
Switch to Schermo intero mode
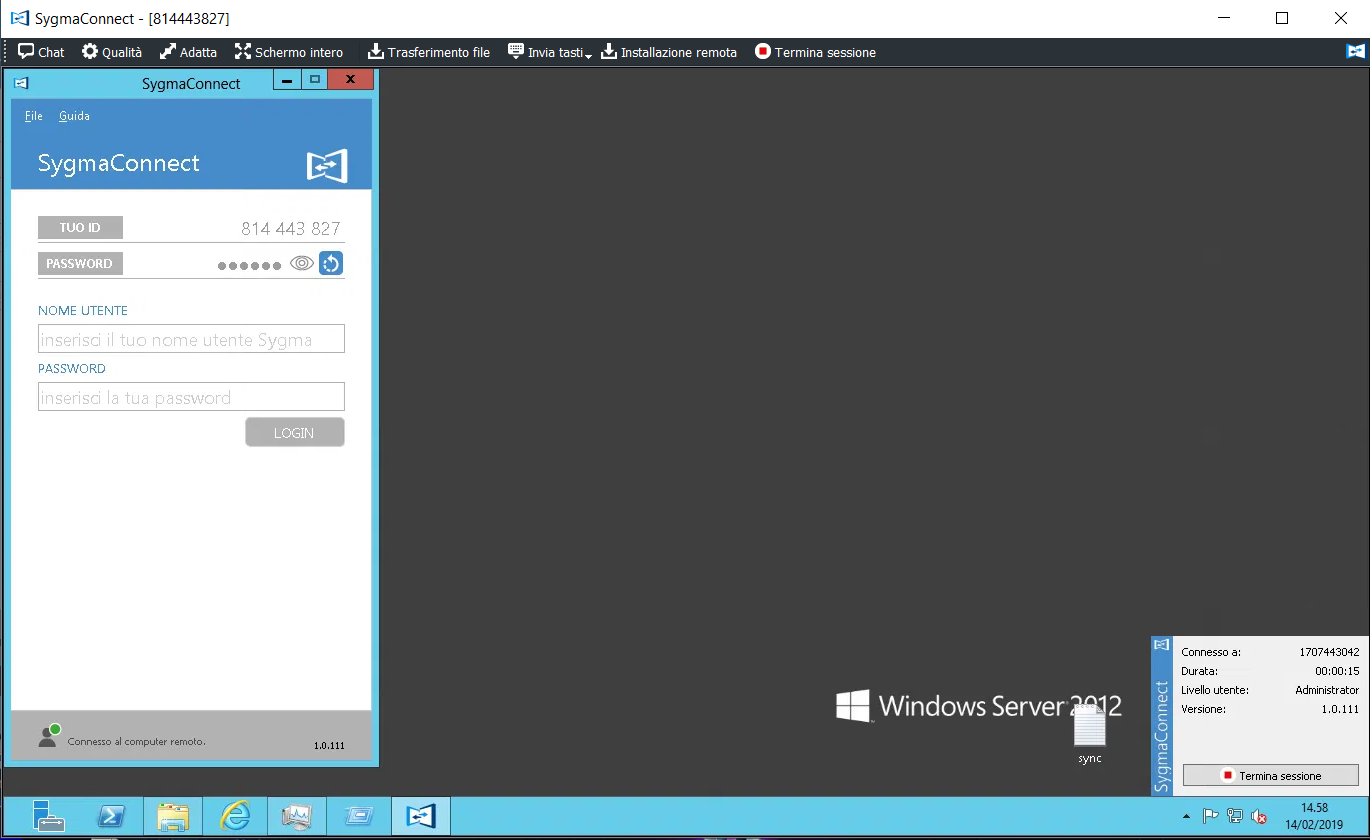point(288,52)
